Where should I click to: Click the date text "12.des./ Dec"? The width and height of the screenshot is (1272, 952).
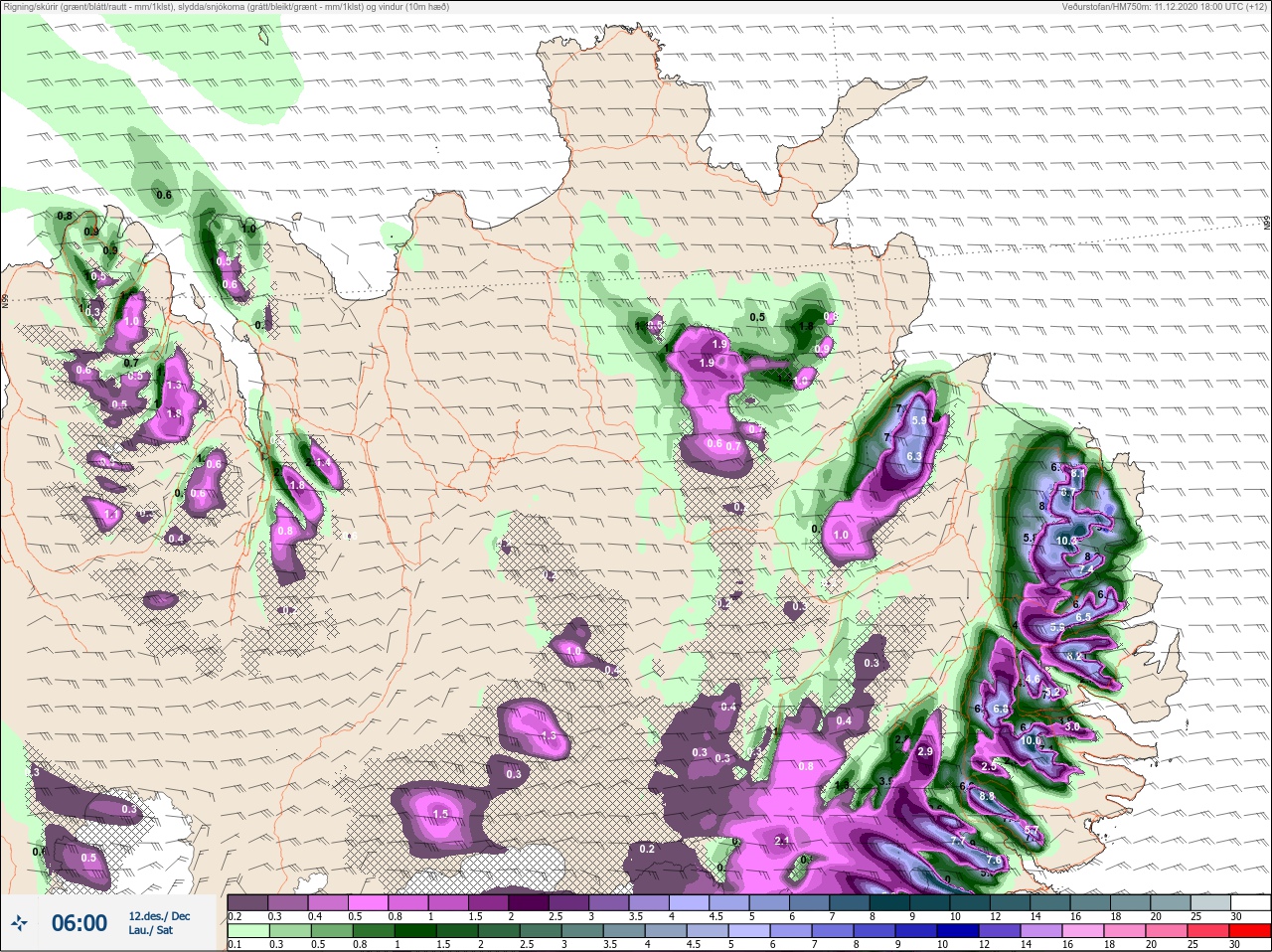click(x=159, y=916)
